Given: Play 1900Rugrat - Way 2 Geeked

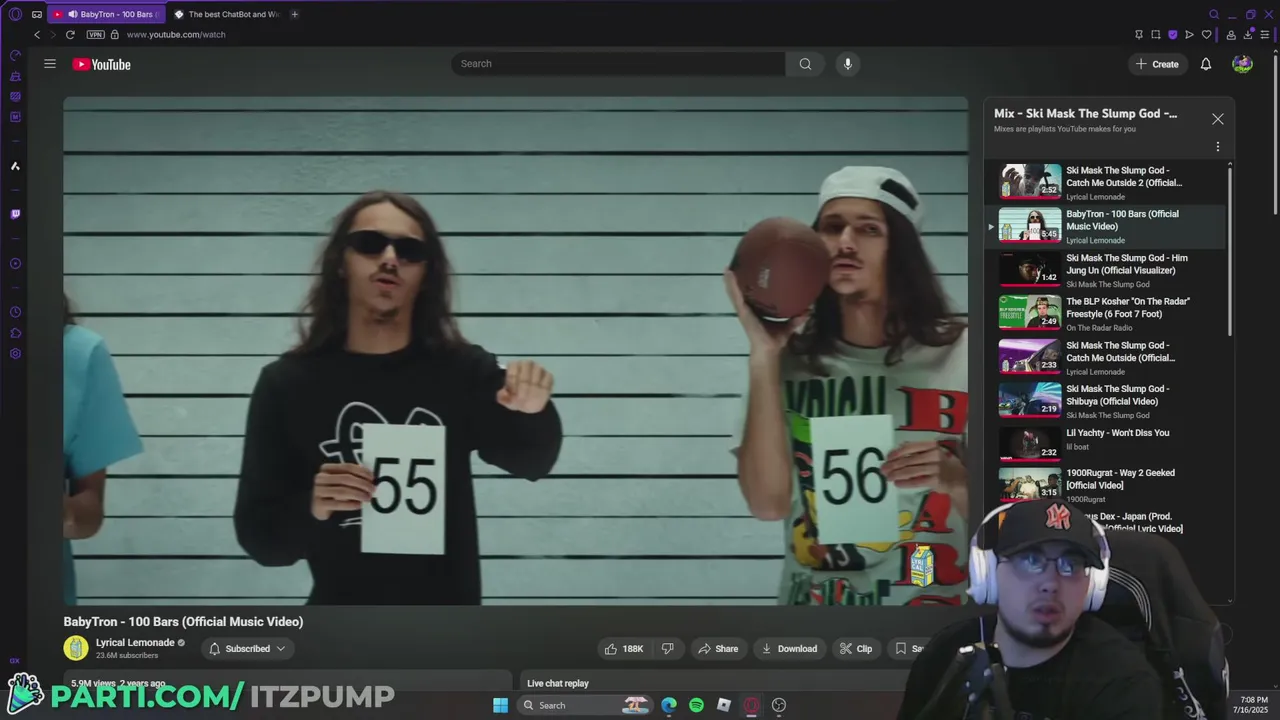Looking at the screenshot, I should click(1105, 484).
